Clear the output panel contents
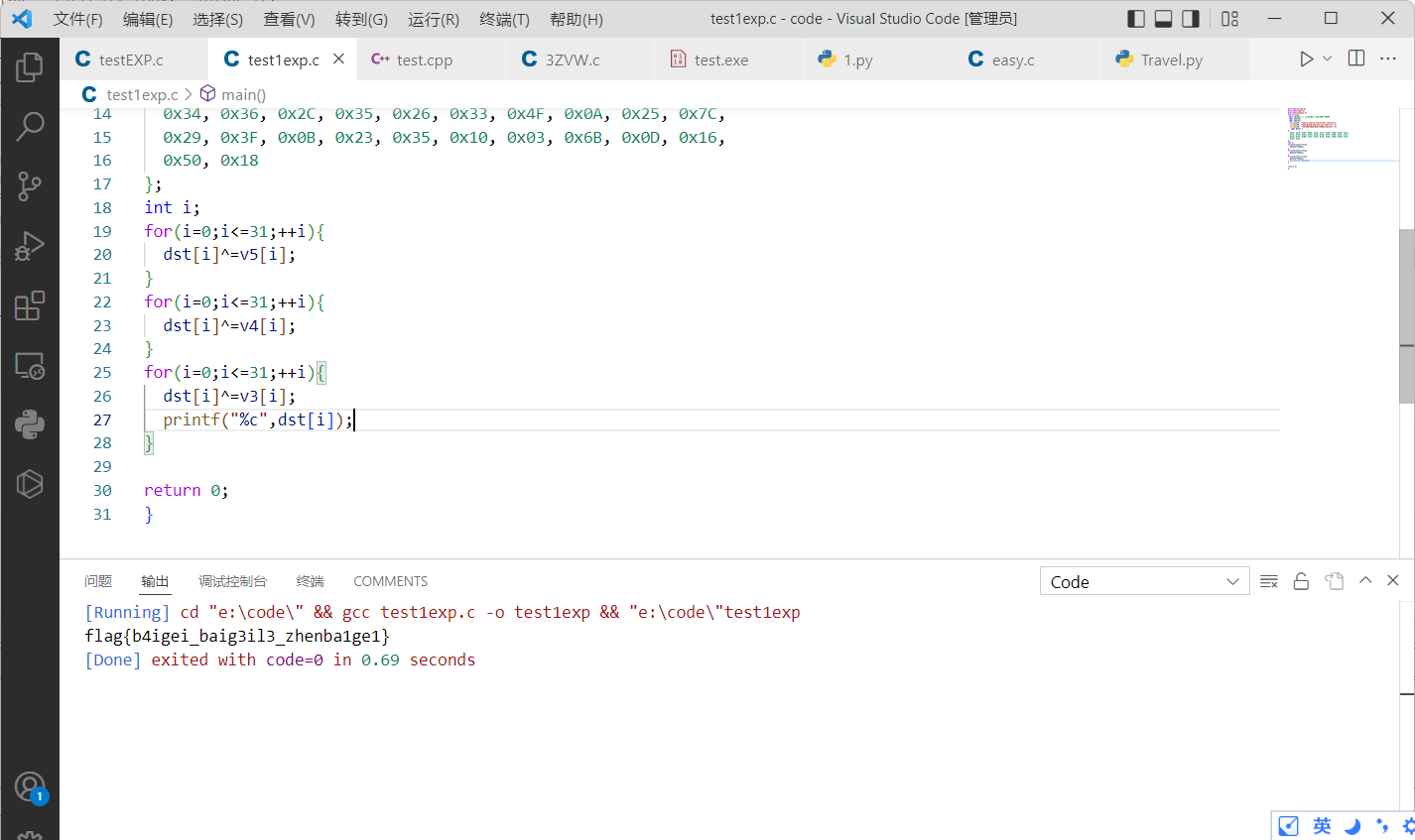Screen dimensions: 1415x840 1269,581
